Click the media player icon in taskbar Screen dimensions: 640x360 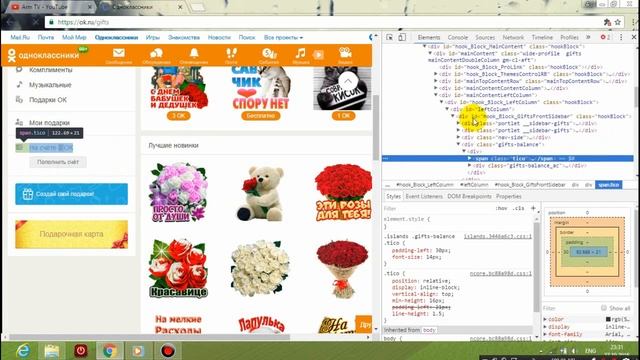coord(138,351)
